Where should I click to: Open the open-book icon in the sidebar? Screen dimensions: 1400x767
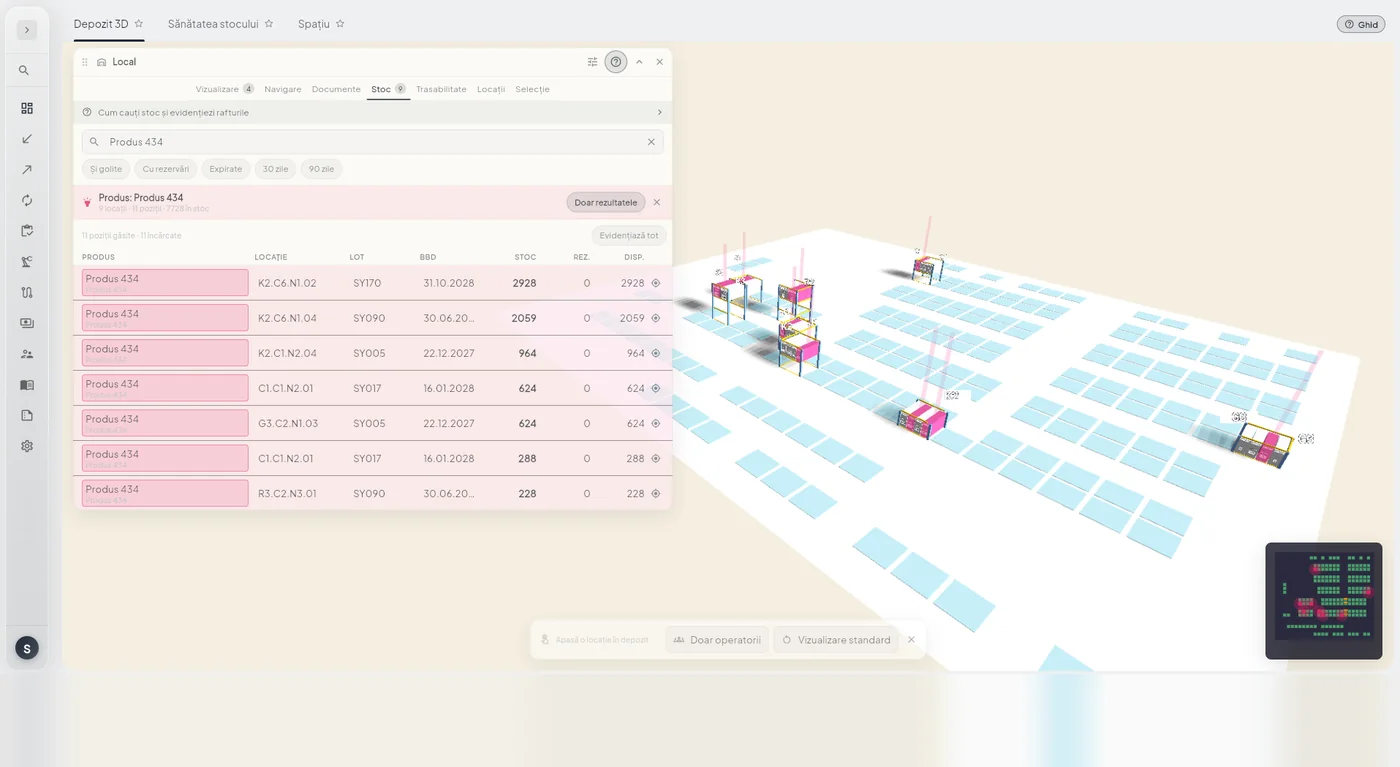pos(27,385)
